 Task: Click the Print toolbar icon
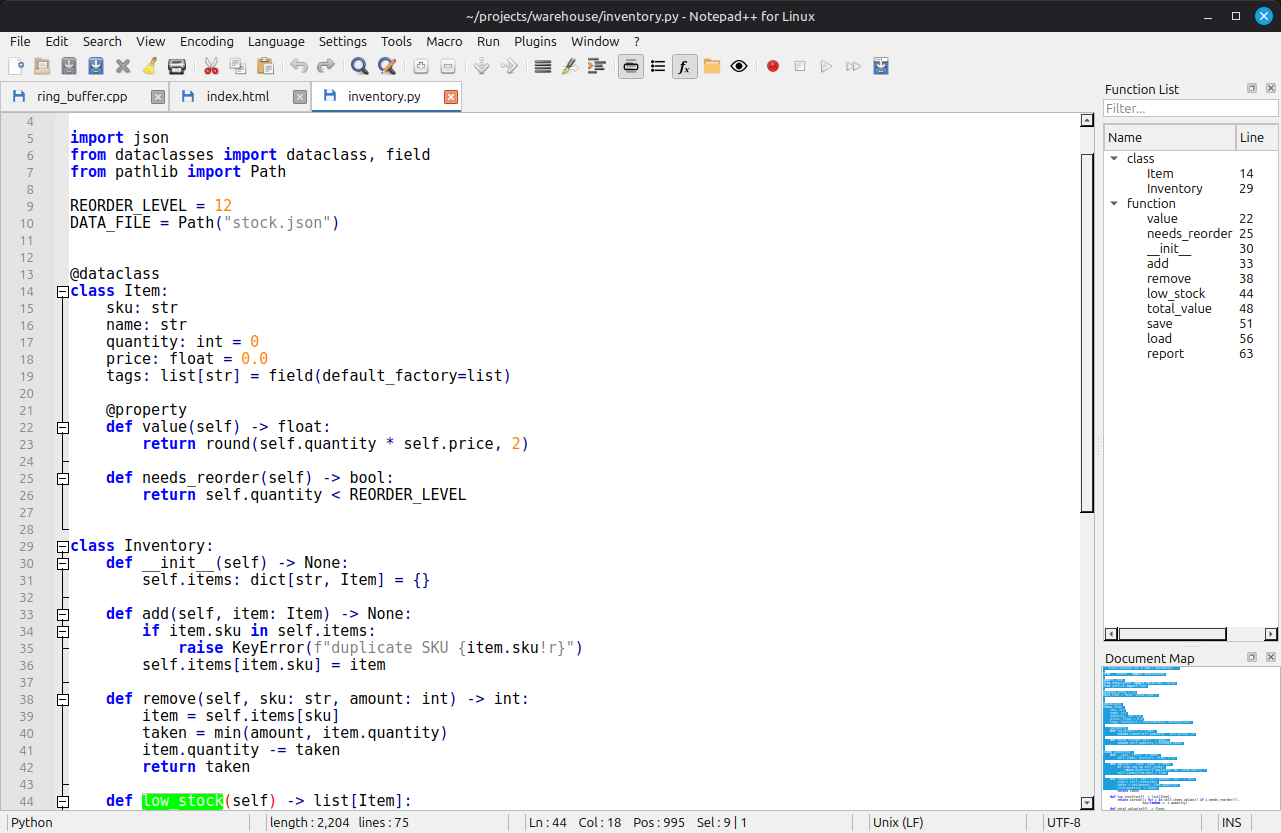point(177,66)
